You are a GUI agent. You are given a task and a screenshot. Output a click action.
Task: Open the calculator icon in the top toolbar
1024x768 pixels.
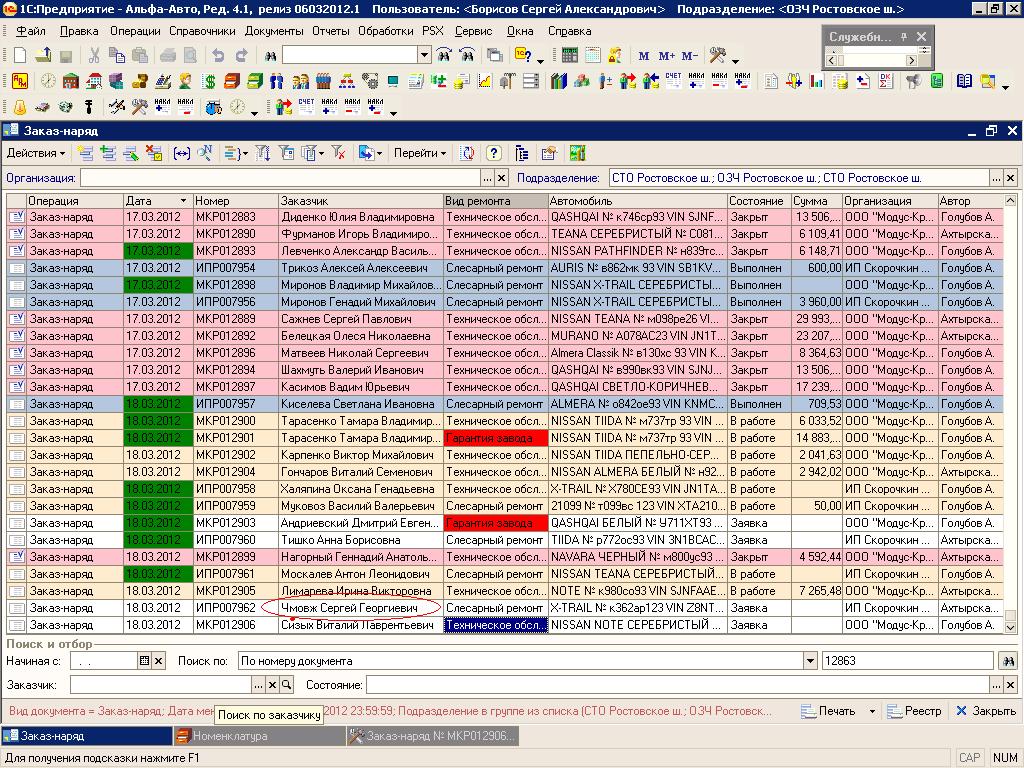[569, 56]
